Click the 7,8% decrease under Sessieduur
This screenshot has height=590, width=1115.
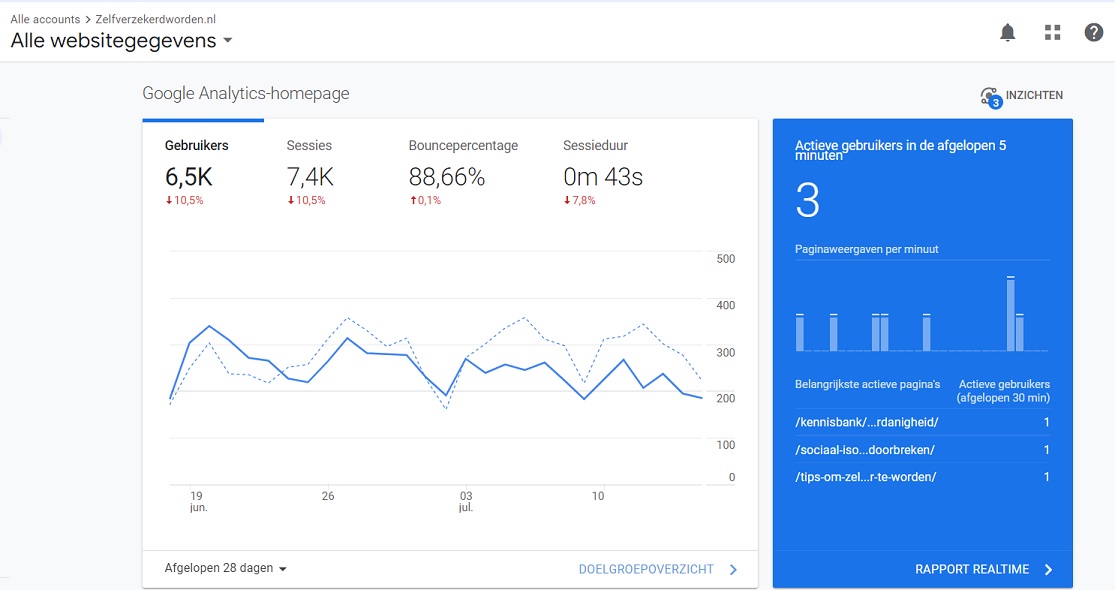point(580,200)
